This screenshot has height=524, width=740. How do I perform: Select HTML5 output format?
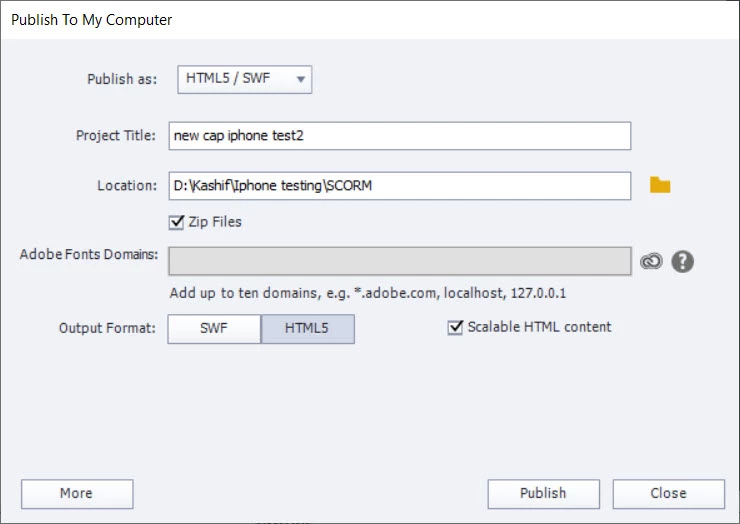tap(307, 329)
